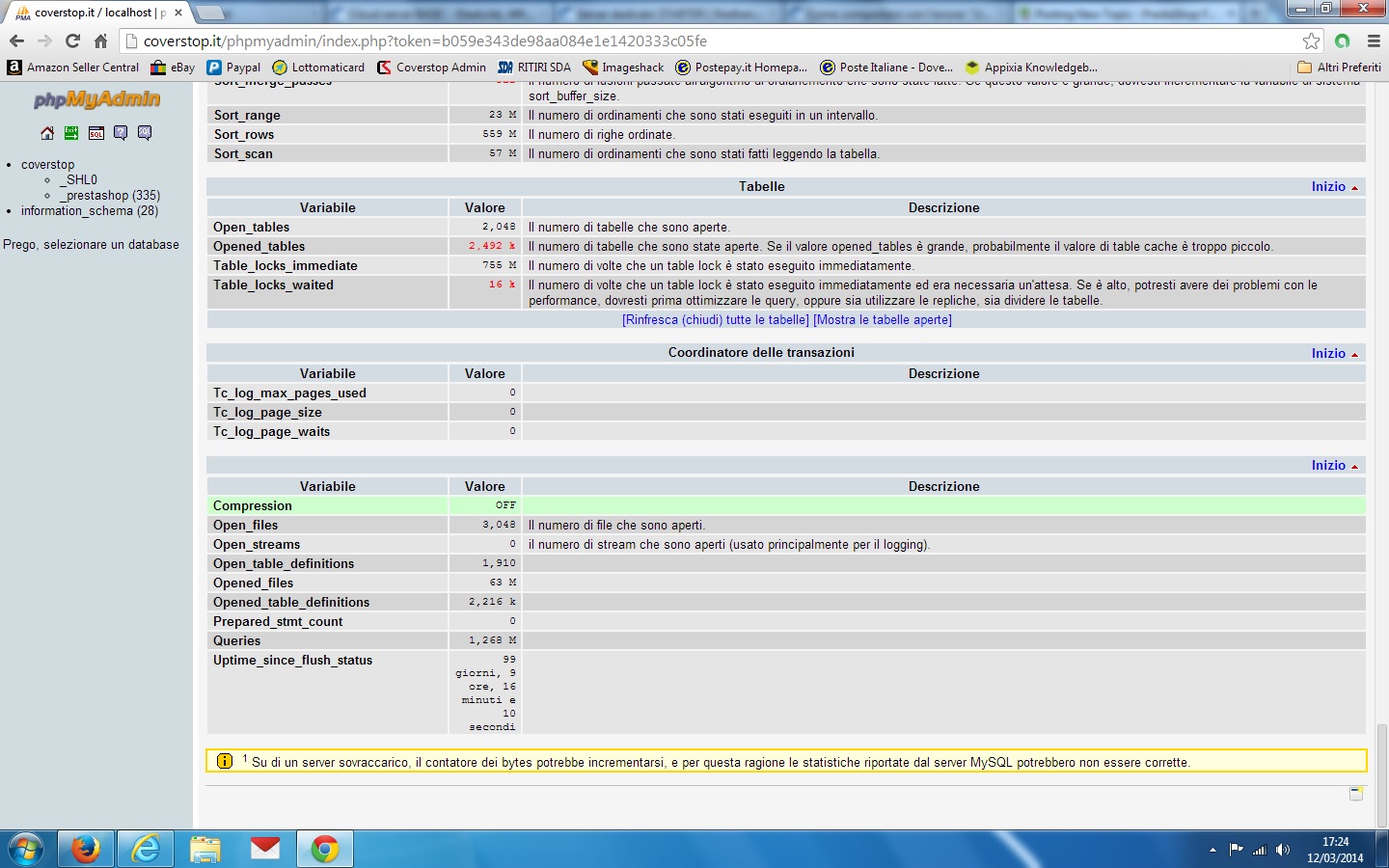Open the _prestashop (335) database
The width and height of the screenshot is (1389, 868).
tap(110, 196)
